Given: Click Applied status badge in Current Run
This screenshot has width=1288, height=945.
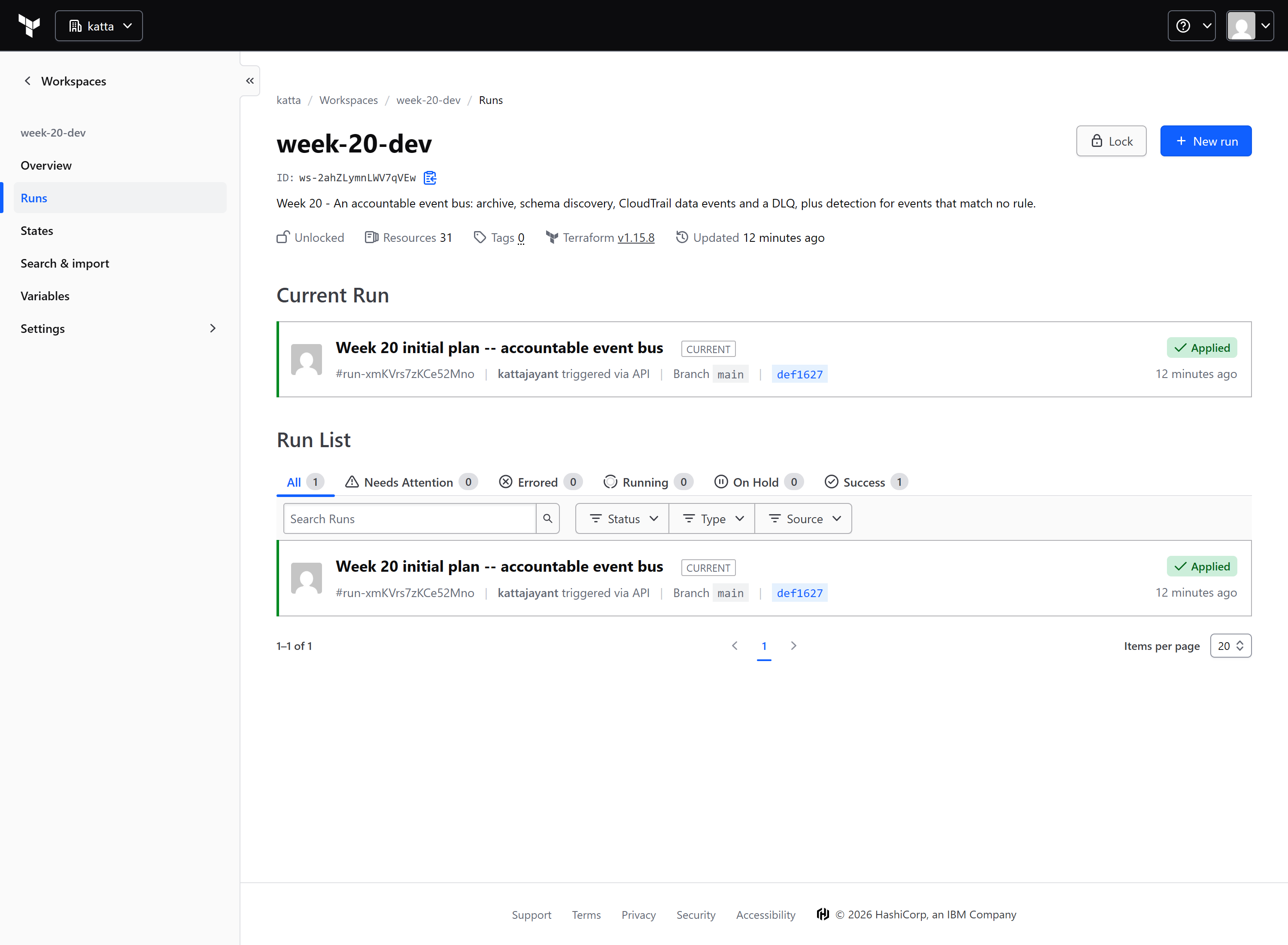Looking at the screenshot, I should [x=1202, y=348].
